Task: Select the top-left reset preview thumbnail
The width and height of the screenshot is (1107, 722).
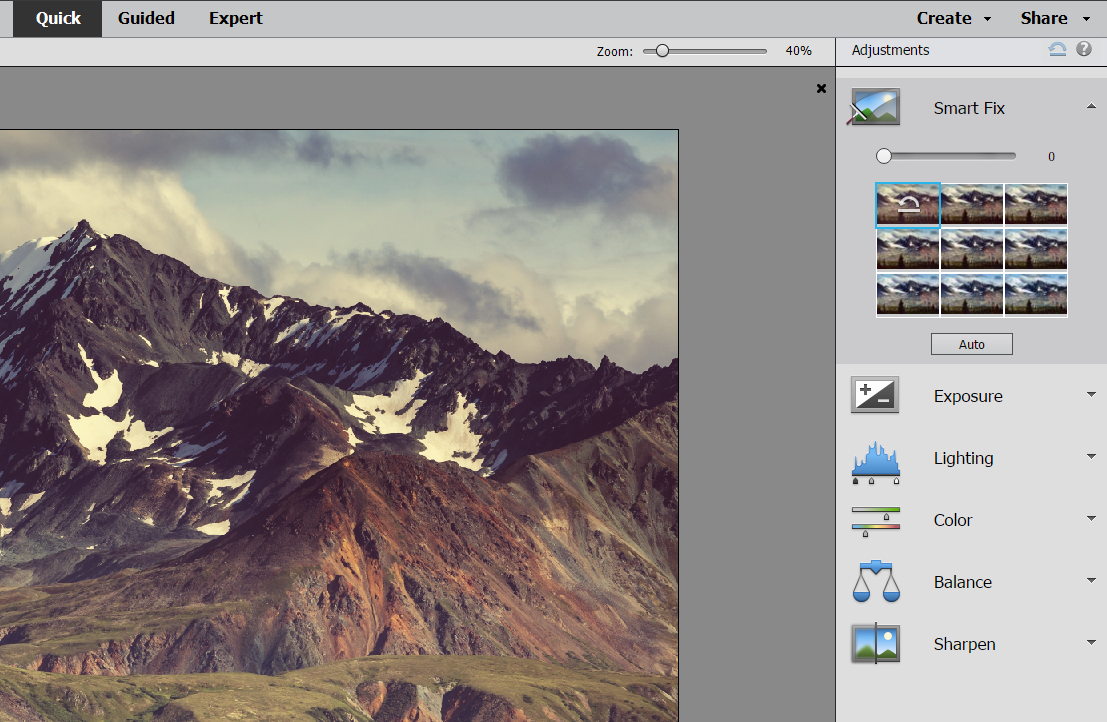Action: coord(907,204)
